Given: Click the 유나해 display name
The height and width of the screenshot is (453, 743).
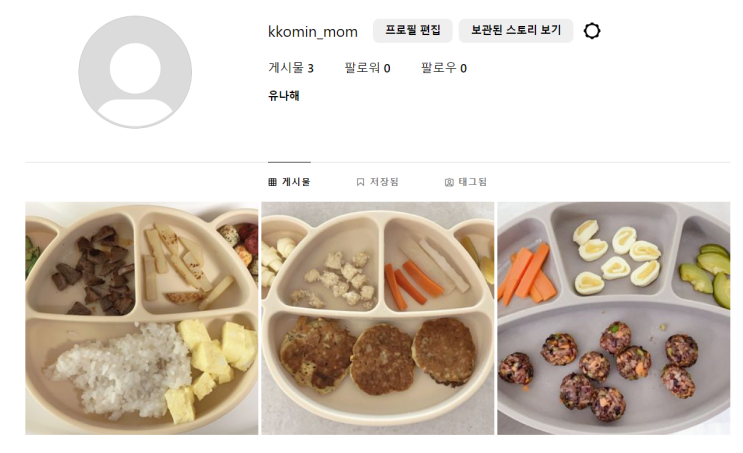Looking at the screenshot, I should tap(283, 96).
